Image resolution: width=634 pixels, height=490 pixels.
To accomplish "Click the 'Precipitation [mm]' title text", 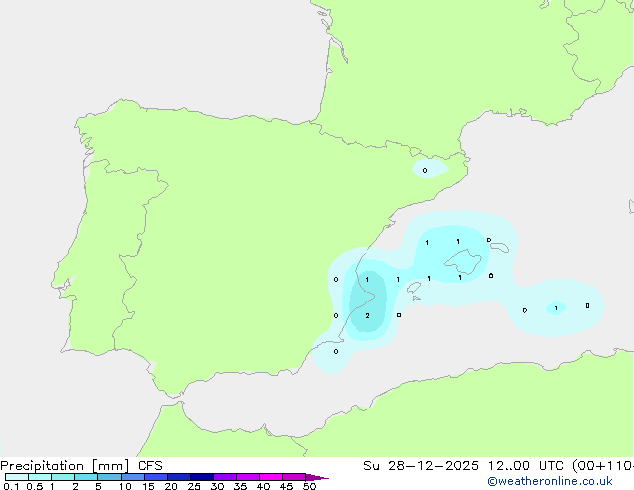I will pyautogui.click(x=65, y=466).
